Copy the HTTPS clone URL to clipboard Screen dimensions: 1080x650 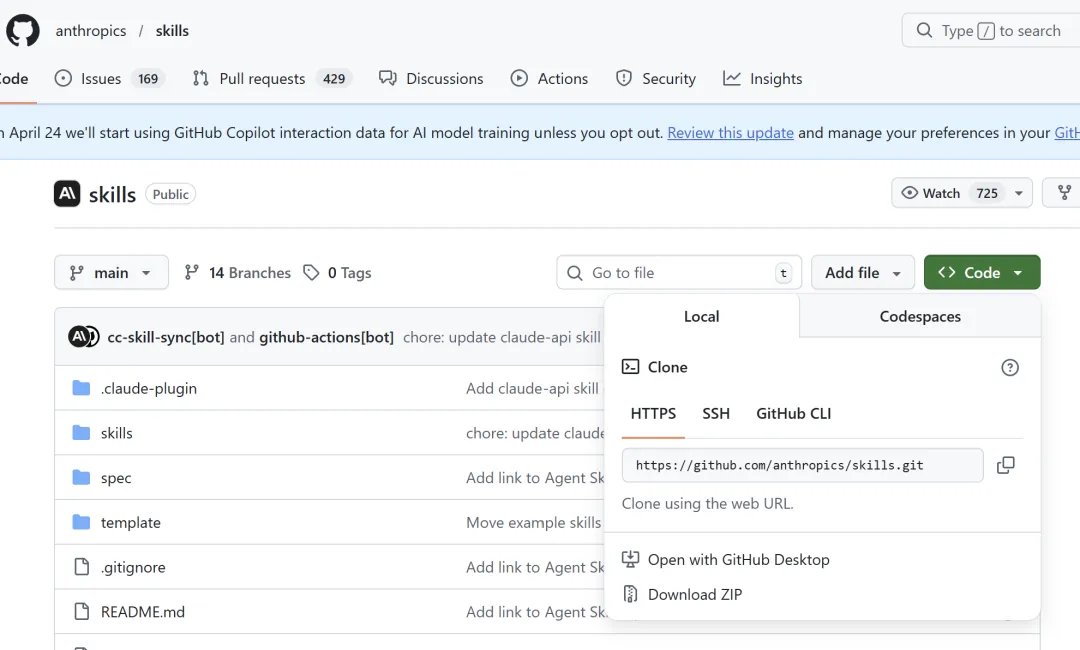1005,465
